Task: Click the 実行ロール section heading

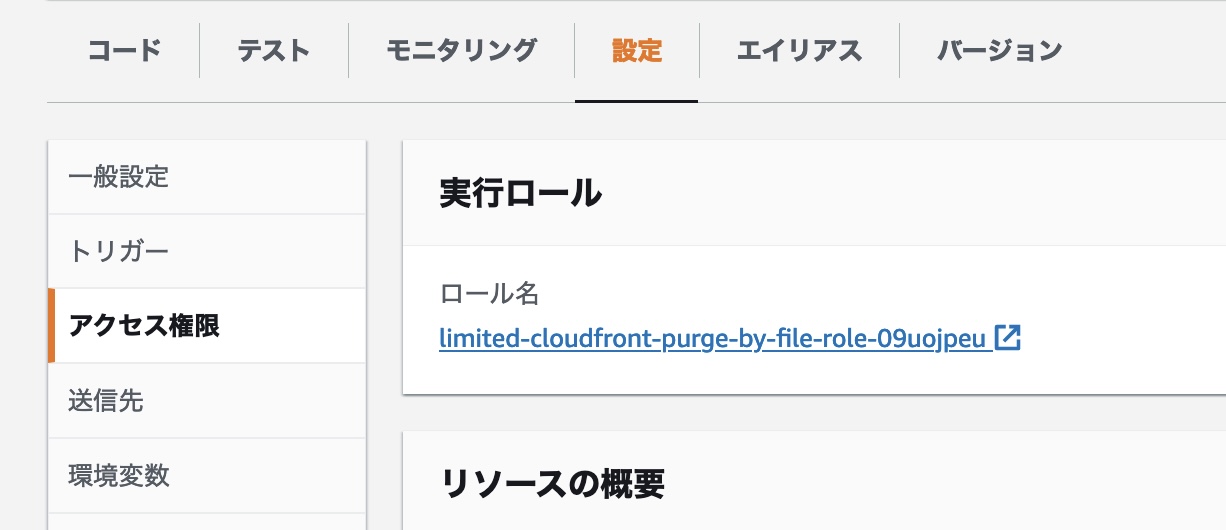Action: (x=520, y=192)
